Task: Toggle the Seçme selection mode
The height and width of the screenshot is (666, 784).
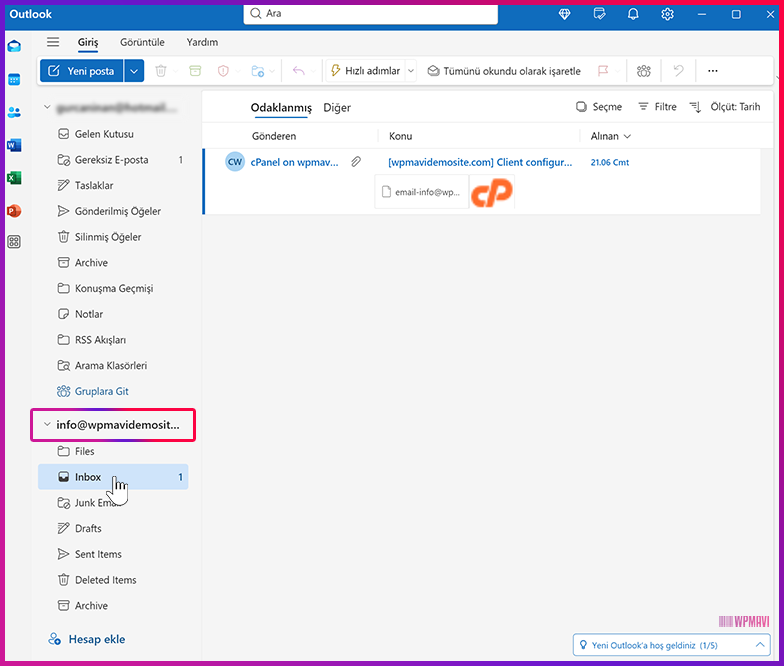Action: (599, 106)
